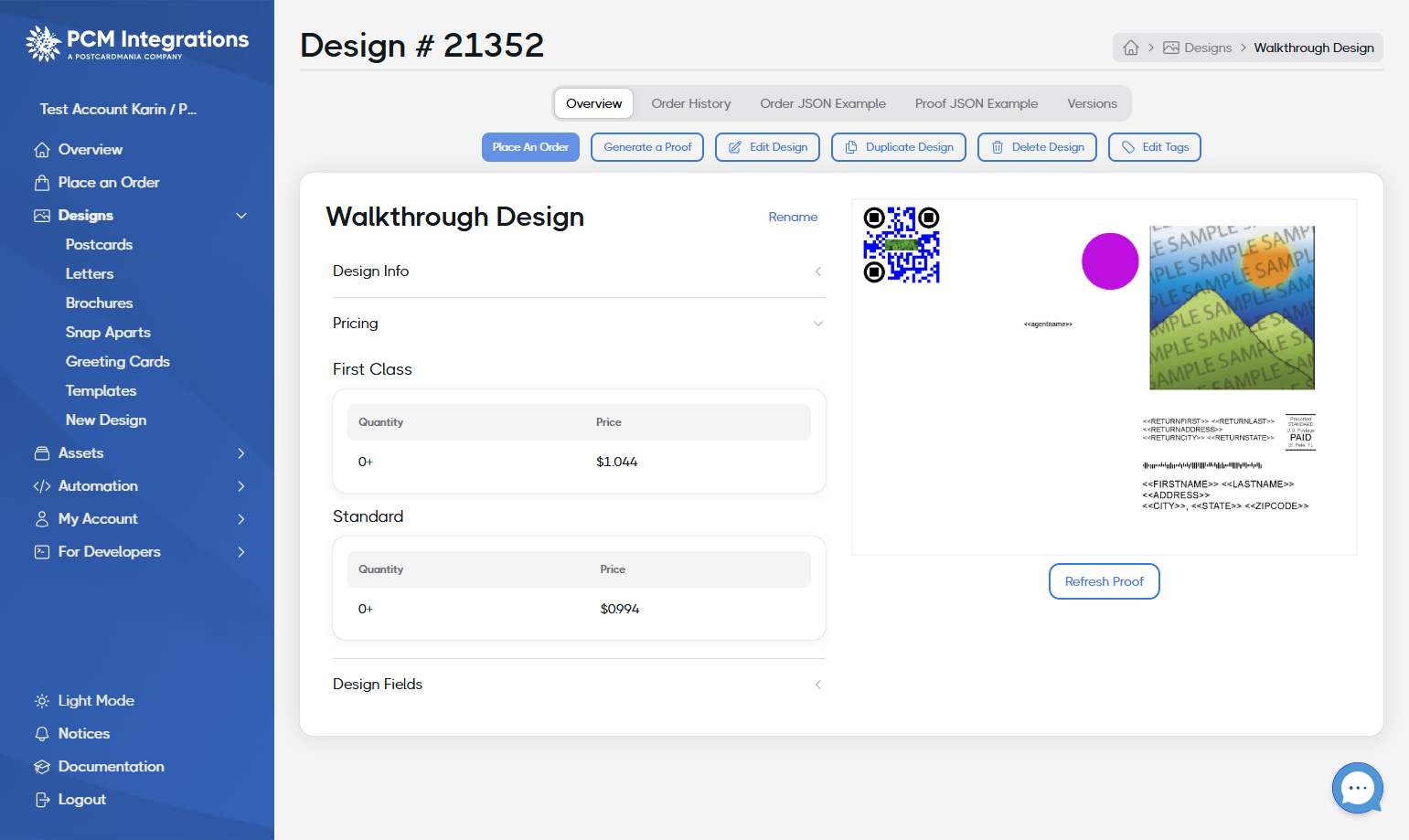Open New Design in the sidebar

[x=106, y=420]
